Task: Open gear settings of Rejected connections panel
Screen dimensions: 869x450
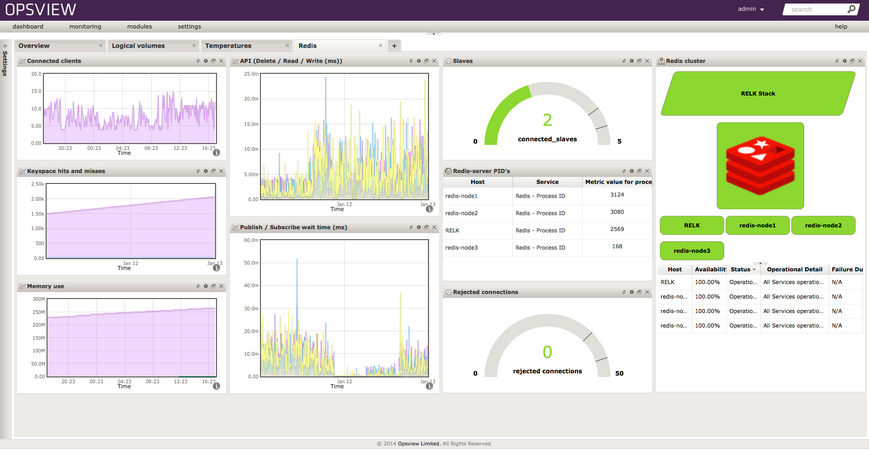Action: [632, 293]
